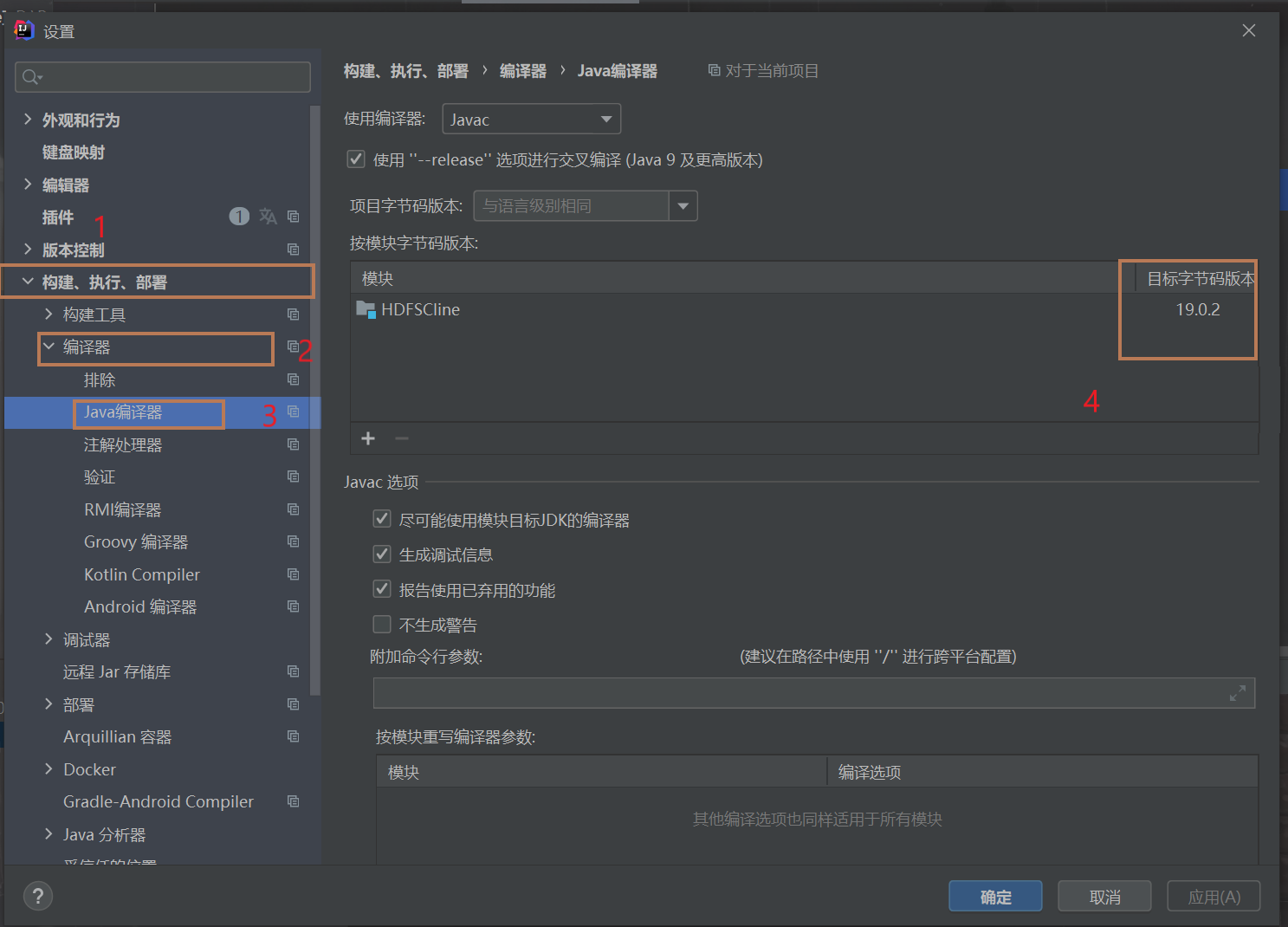Select 键盘映射 in the settings tree

click(74, 152)
